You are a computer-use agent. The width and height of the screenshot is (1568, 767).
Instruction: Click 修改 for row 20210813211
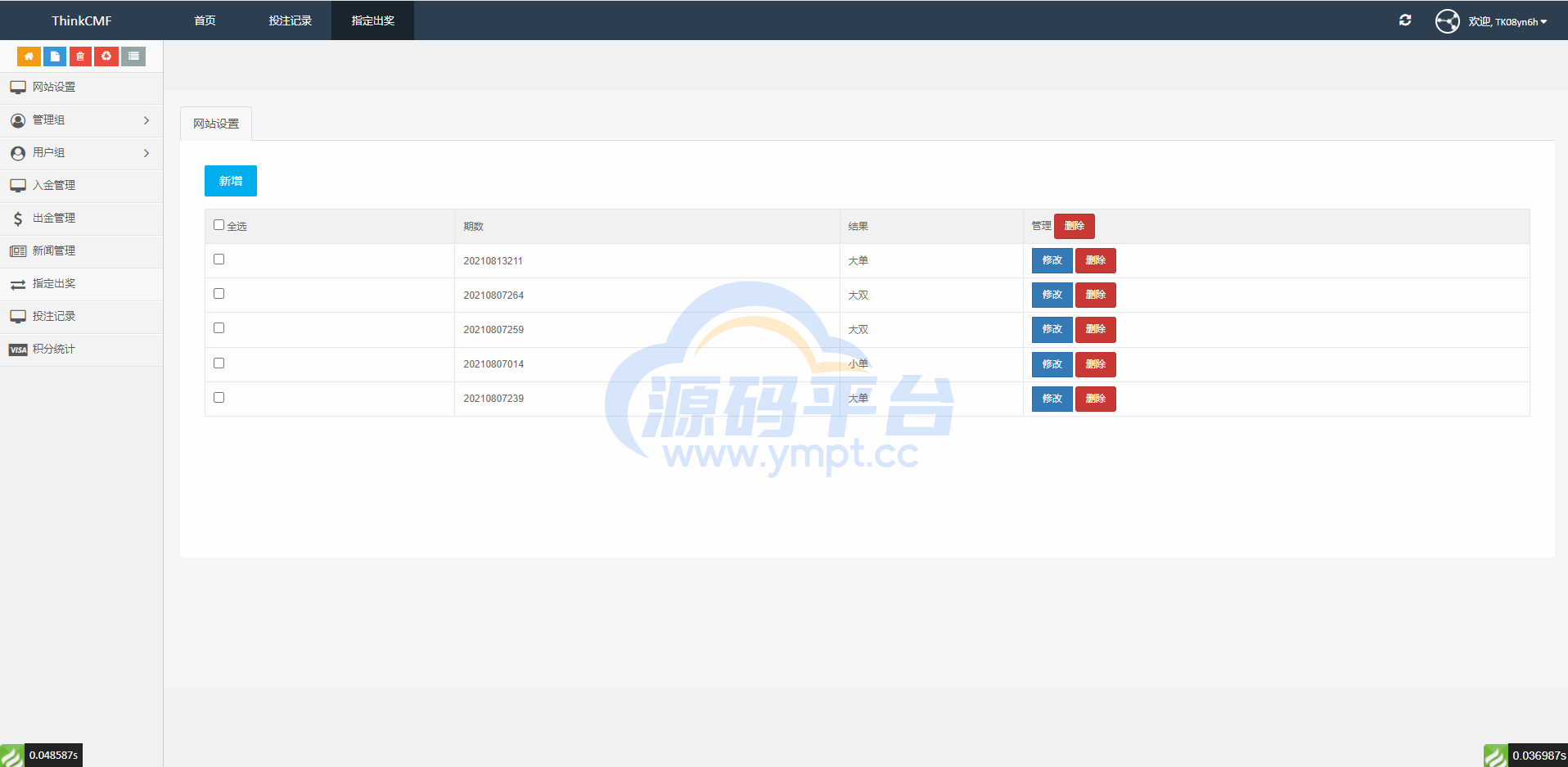pyautogui.click(x=1052, y=260)
